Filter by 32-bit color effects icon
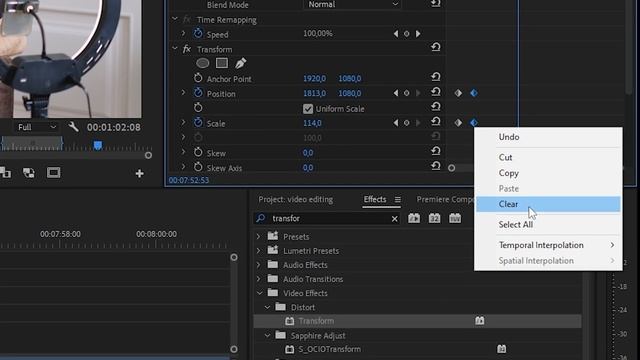 pos(434,218)
